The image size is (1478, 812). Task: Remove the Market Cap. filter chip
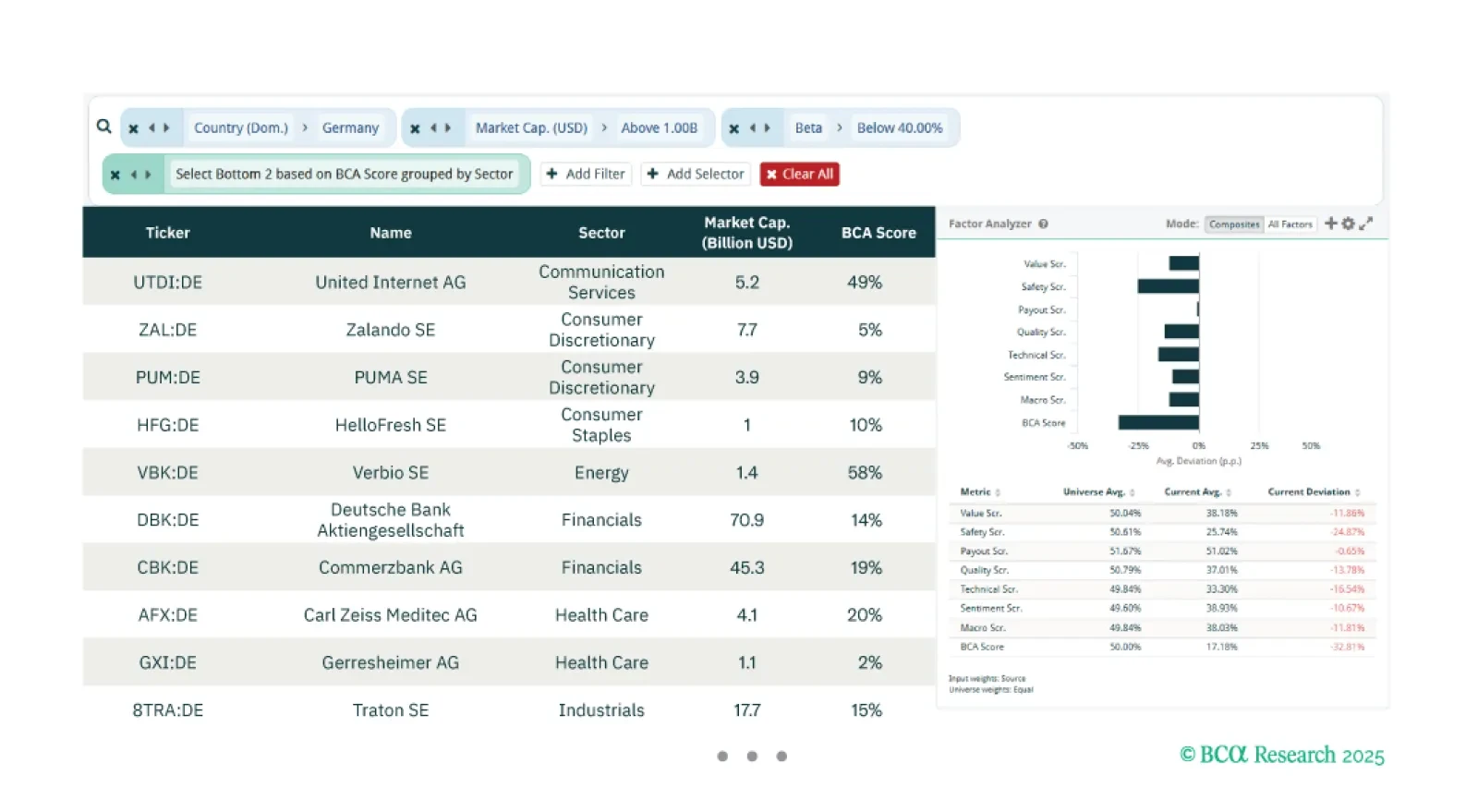415,128
